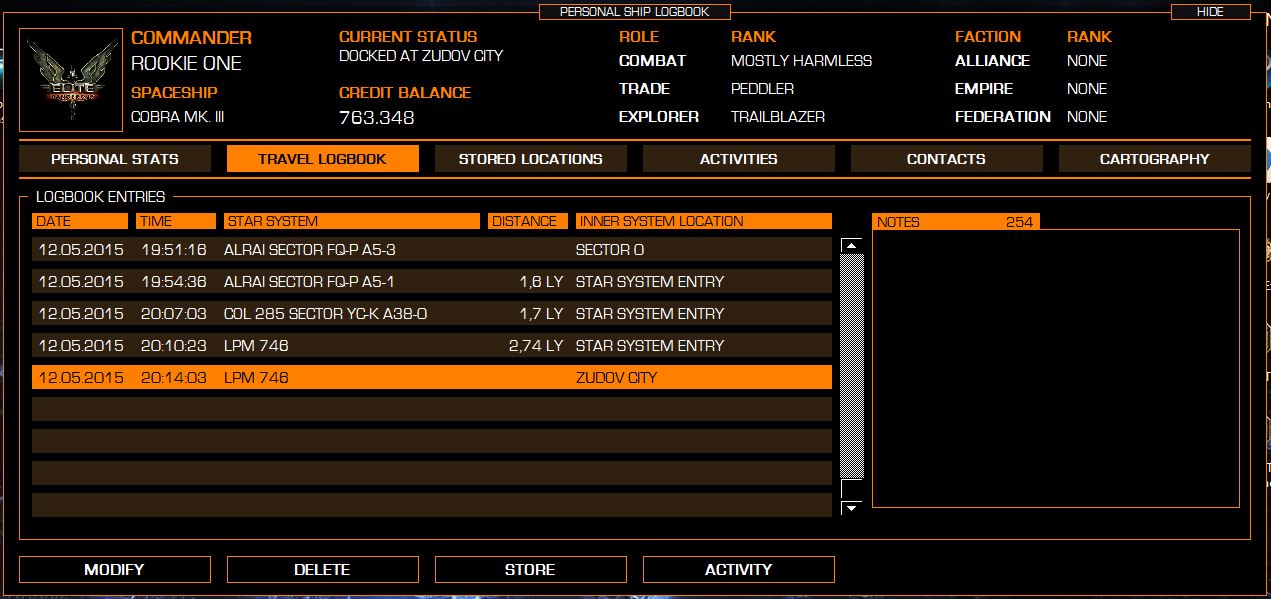
Task: Click the Federation faction label
Action: click(x=1003, y=117)
